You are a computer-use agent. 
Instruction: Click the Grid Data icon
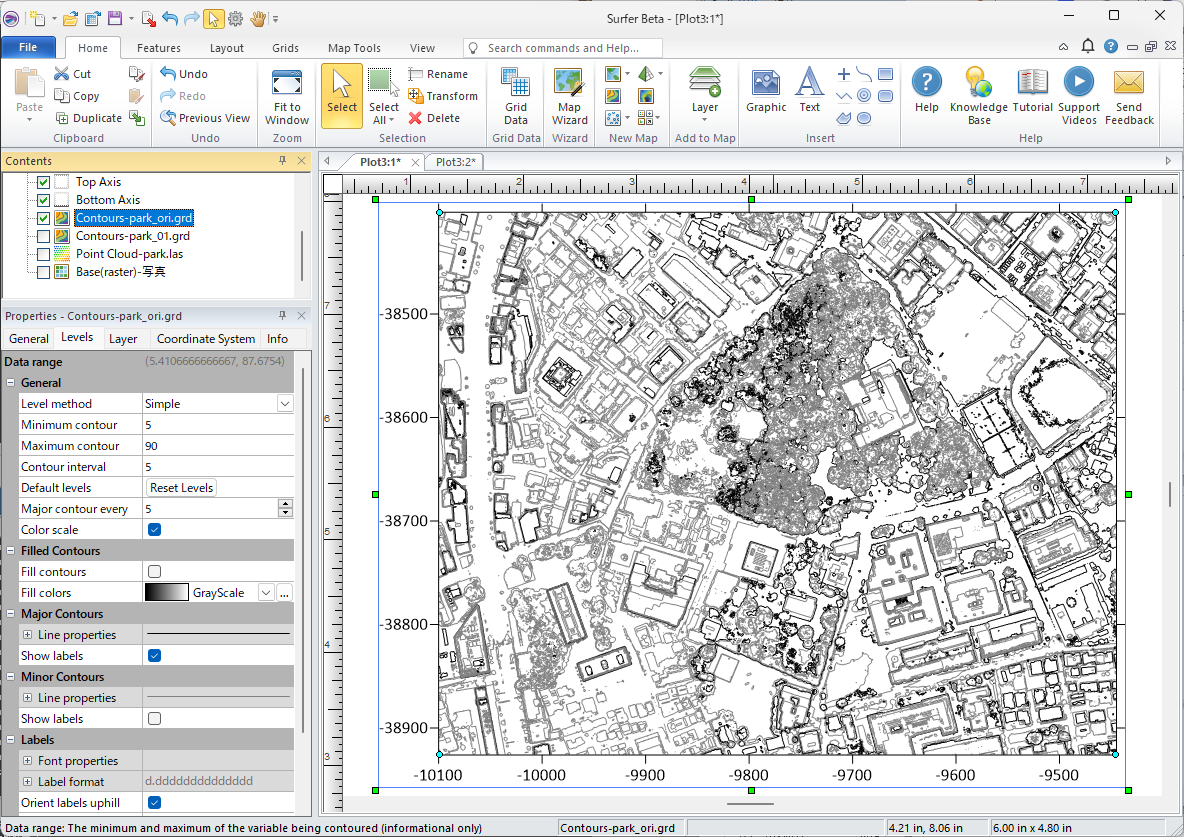coord(516,95)
